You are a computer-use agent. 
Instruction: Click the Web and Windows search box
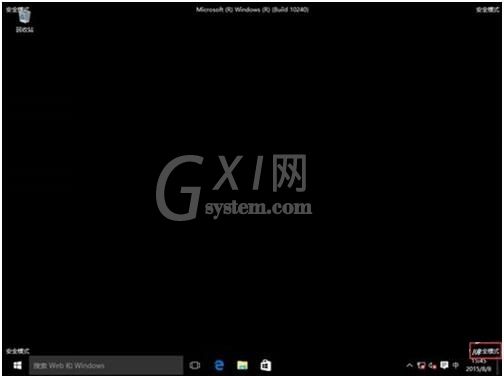tap(106, 366)
